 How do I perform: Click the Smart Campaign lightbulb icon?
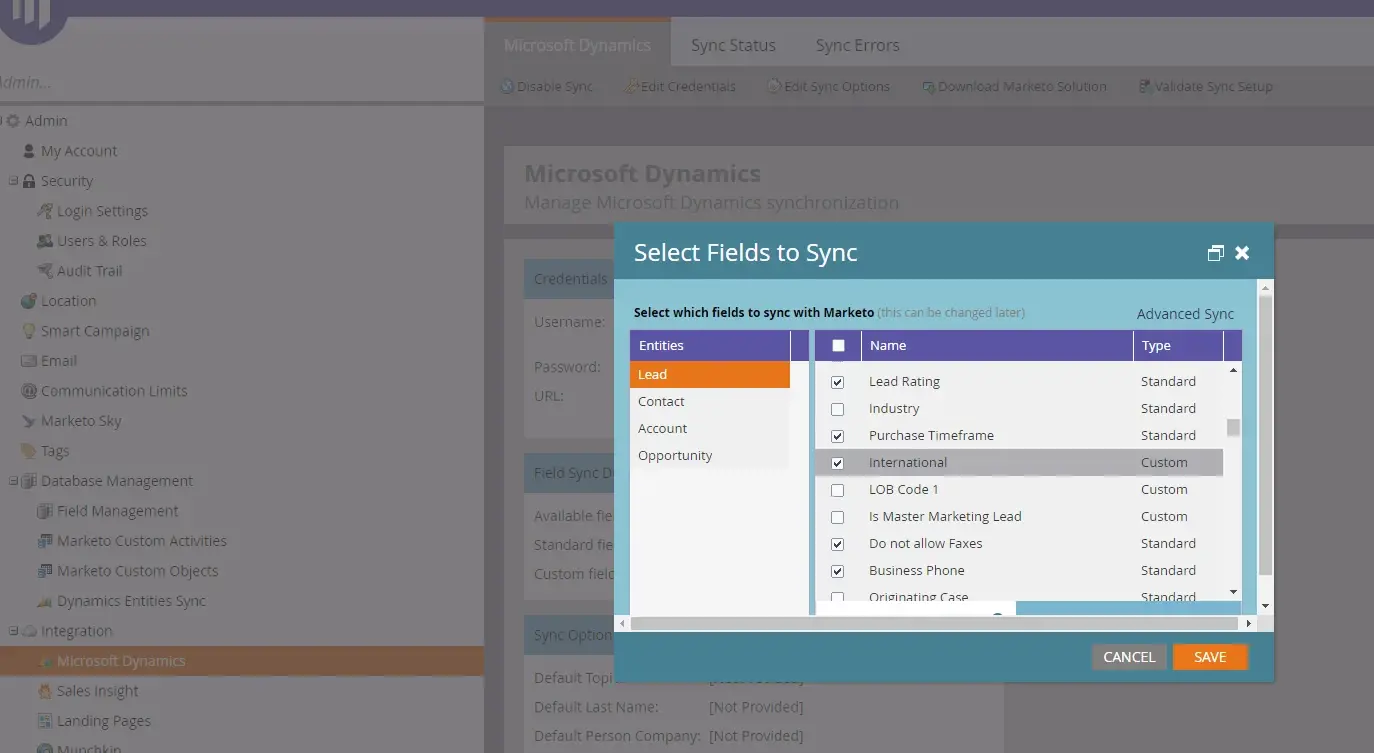coord(29,331)
